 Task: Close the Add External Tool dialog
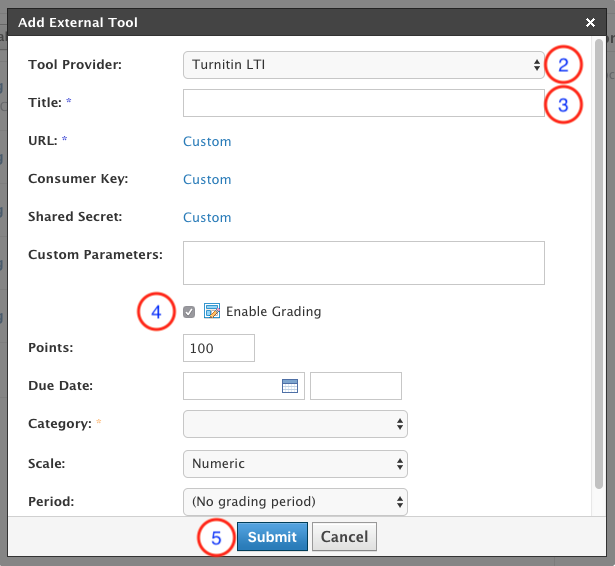pyautogui.click(x=590, y=22)
